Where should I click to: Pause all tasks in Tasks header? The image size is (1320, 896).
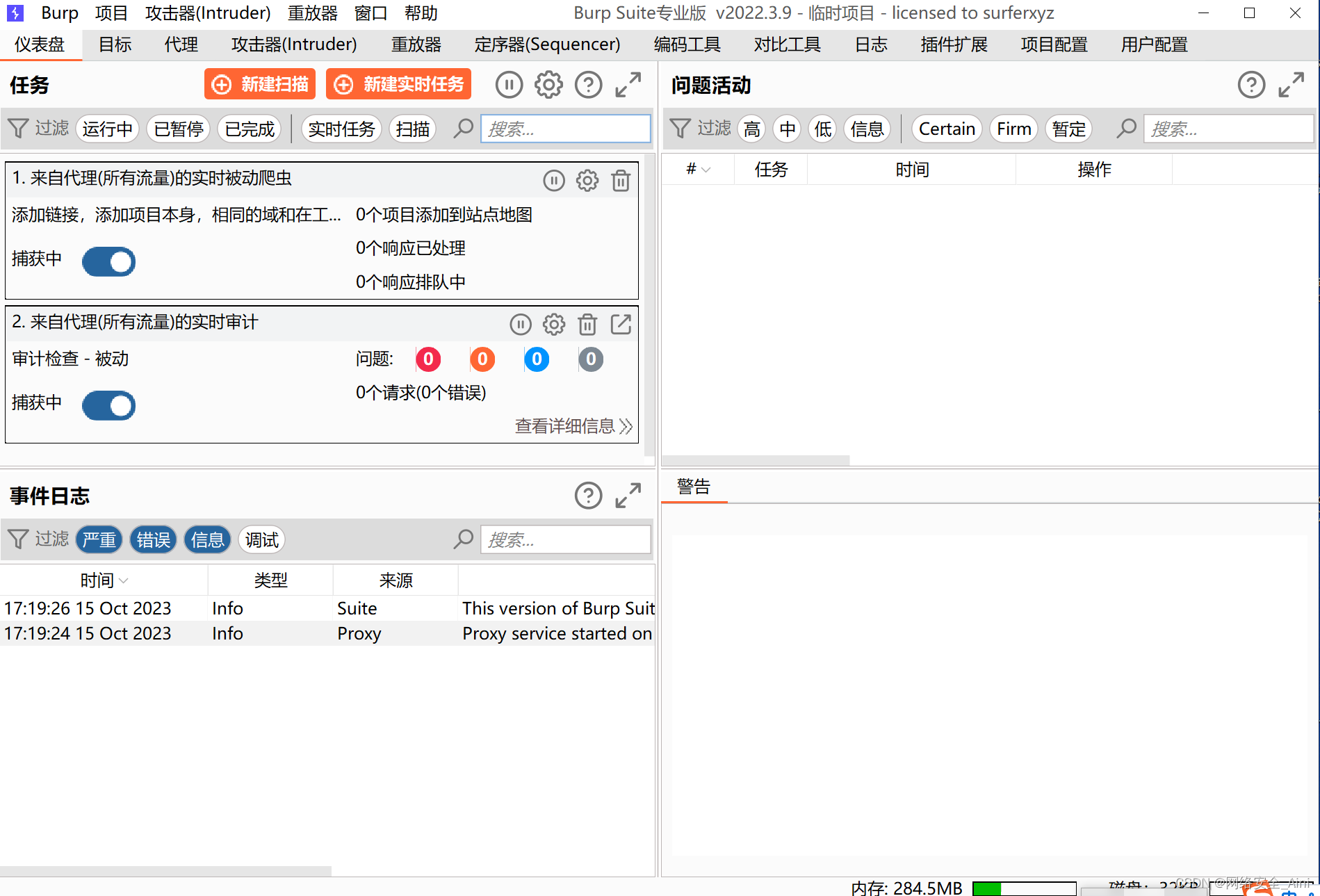click(x=509, y=85)
